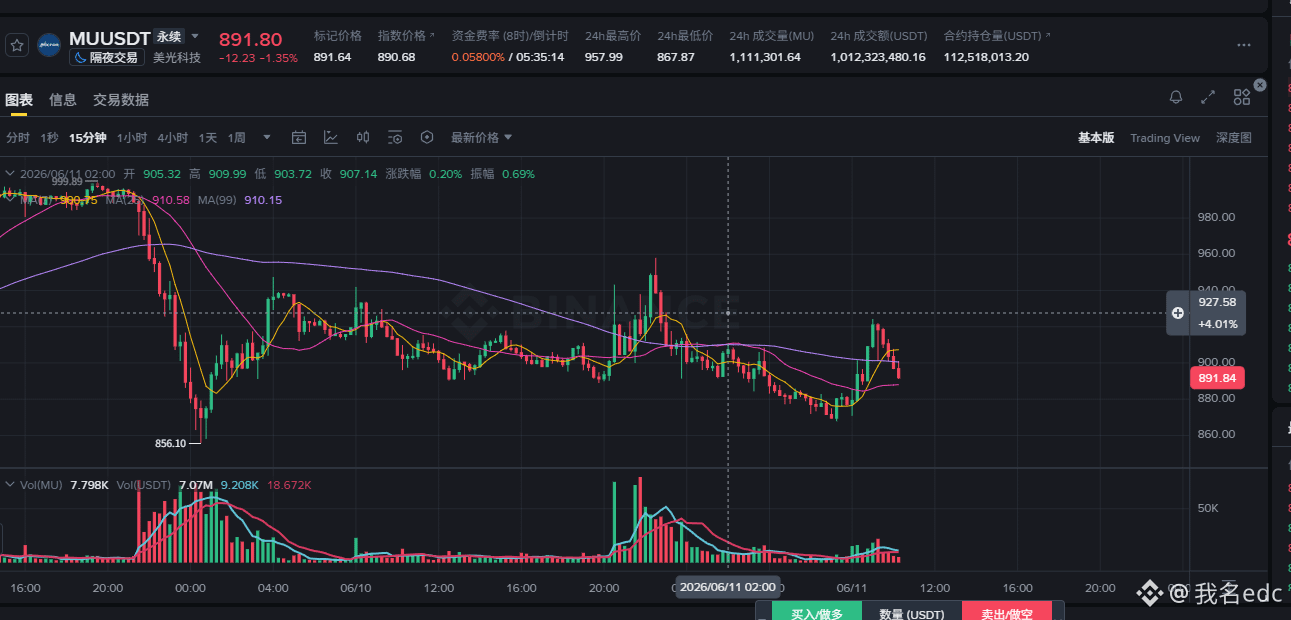Click the 标记价格 value 891.64
The image size is (1291, 620).
coord(332,57)
